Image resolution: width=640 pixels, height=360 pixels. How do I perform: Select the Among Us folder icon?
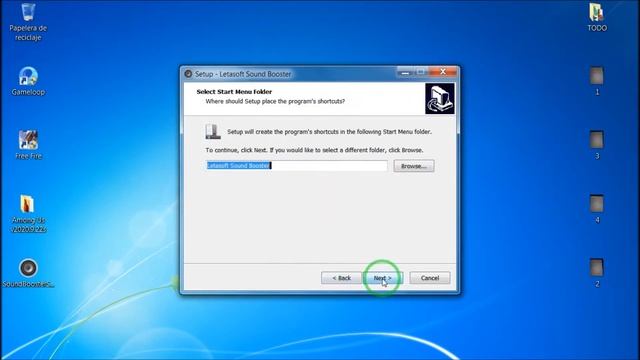coord(28,213)
